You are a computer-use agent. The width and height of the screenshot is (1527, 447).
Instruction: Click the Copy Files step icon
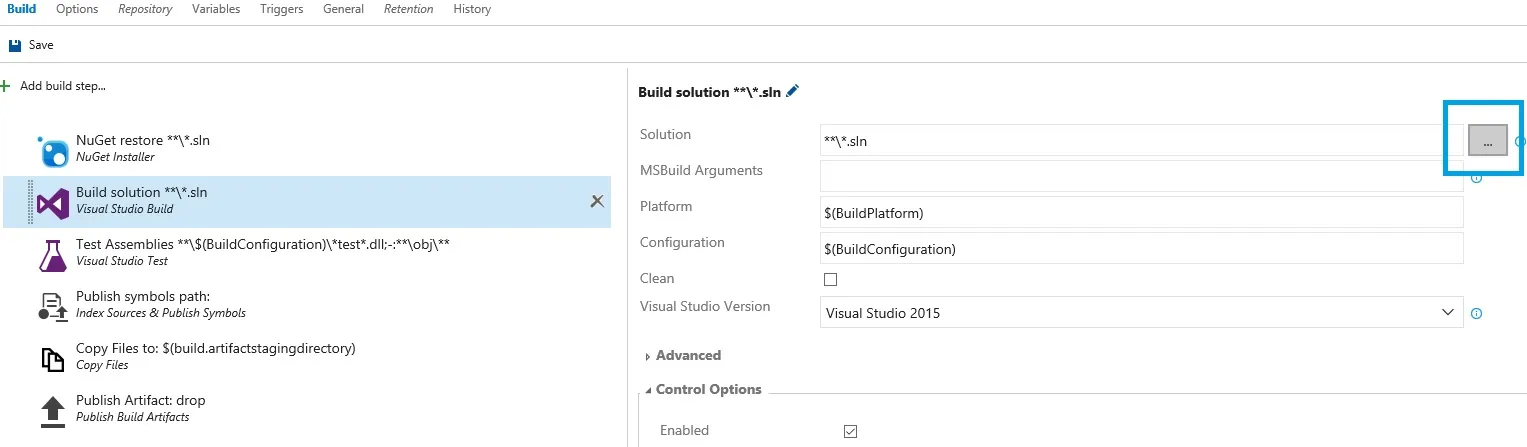53,359
